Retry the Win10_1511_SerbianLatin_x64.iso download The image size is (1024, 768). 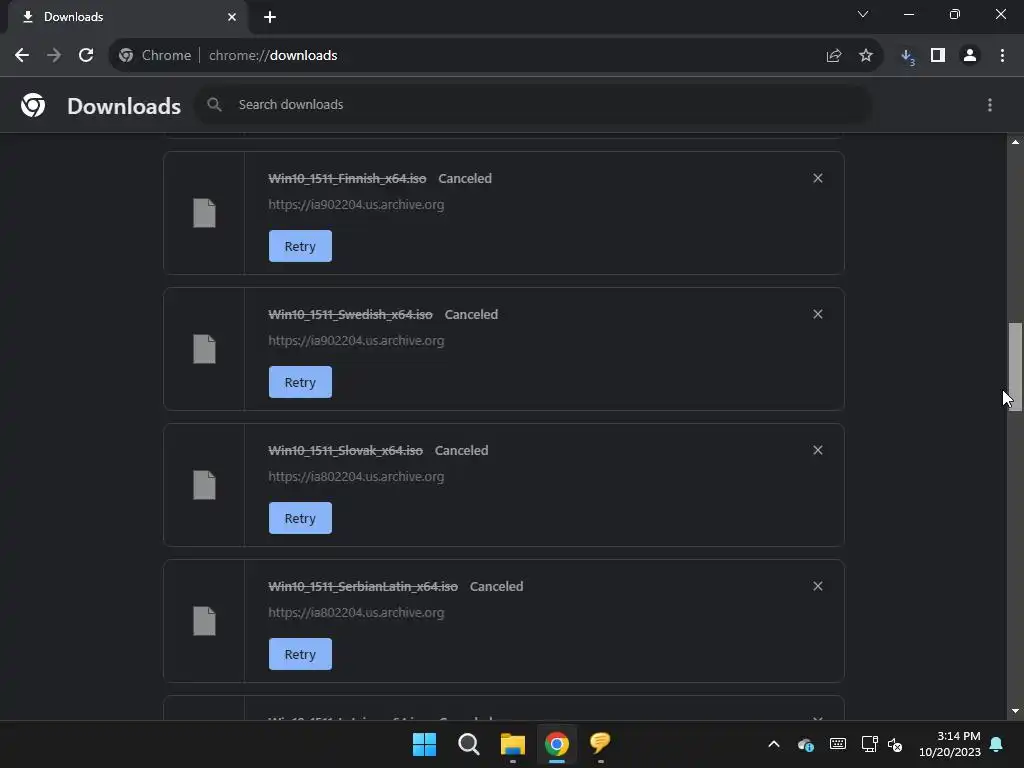click(300, 654)
